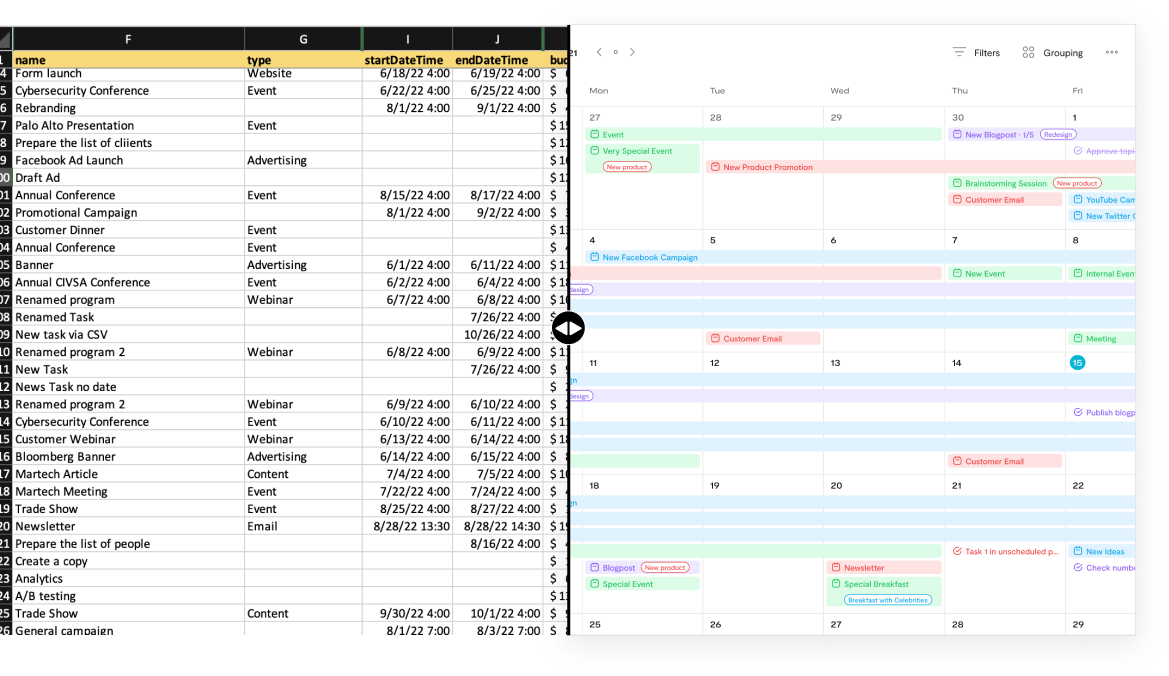Tick the Check numbers task checkbox
The image size is (1169, 676).
pos(1077,567)
